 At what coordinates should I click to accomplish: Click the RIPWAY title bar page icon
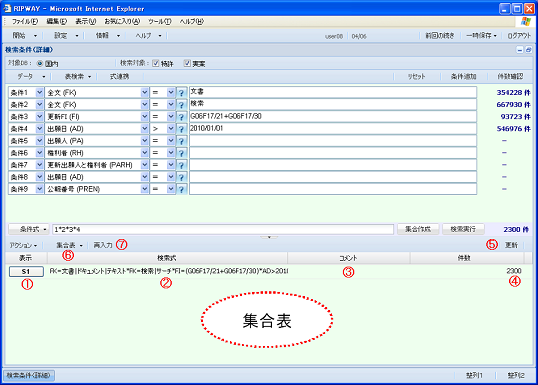[x=7, y=8]
